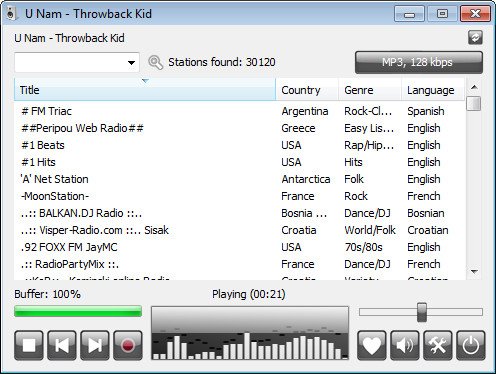
Task: Click the vertical scrollbar thumb
Action: point(474,103)
